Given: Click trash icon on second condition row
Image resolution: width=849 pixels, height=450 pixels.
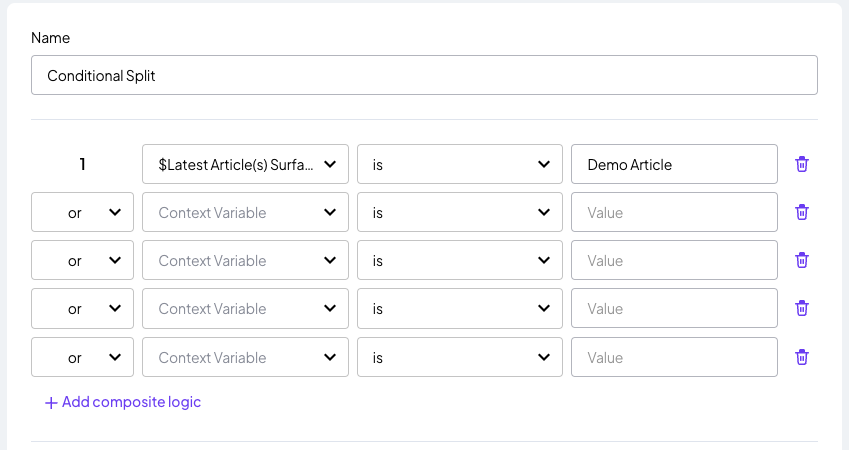Looking at the screenshot, I should 802,212.
